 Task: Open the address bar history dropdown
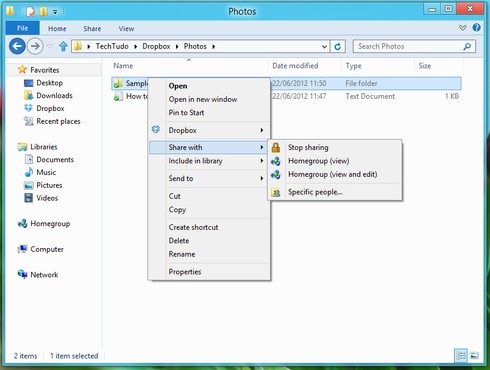(324, 47)
